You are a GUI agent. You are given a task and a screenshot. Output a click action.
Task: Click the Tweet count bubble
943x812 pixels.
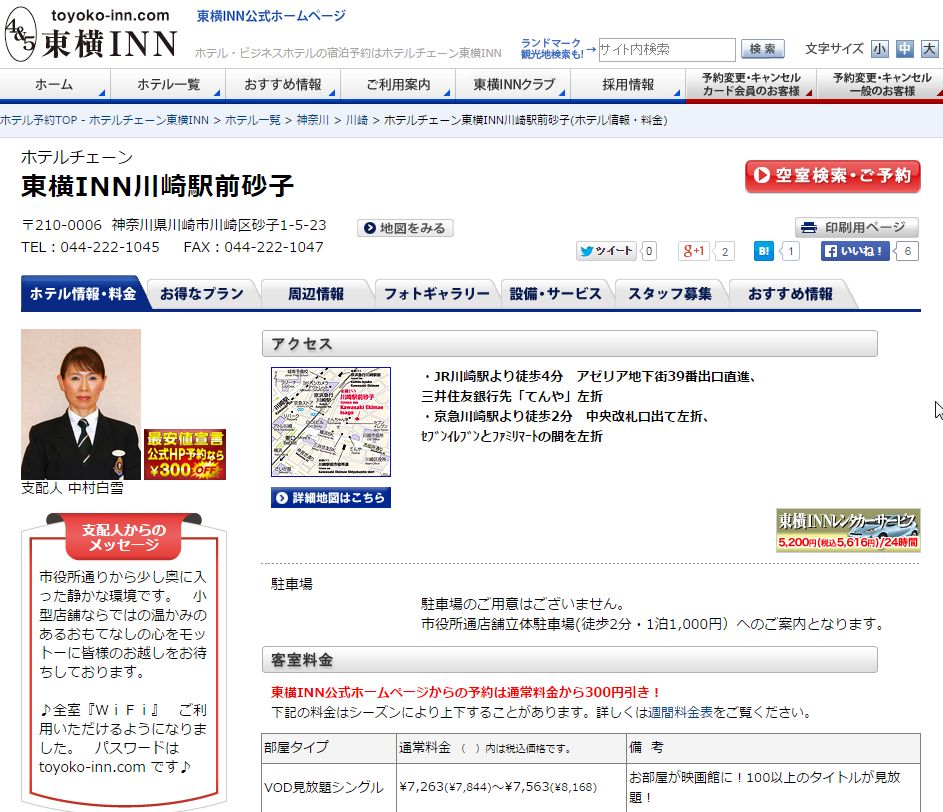(x=649, y=251)
